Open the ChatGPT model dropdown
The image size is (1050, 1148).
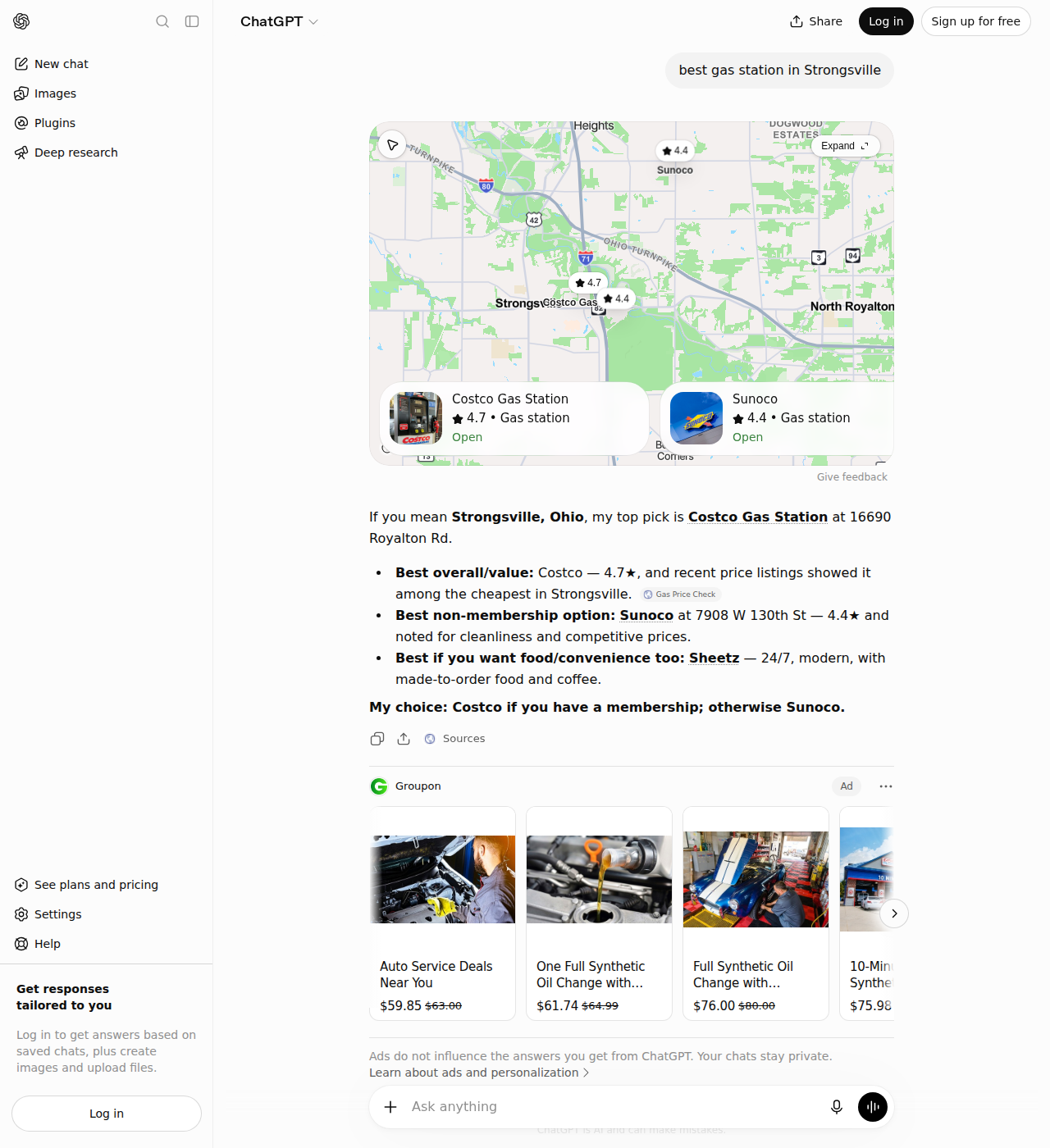[279, 21]
